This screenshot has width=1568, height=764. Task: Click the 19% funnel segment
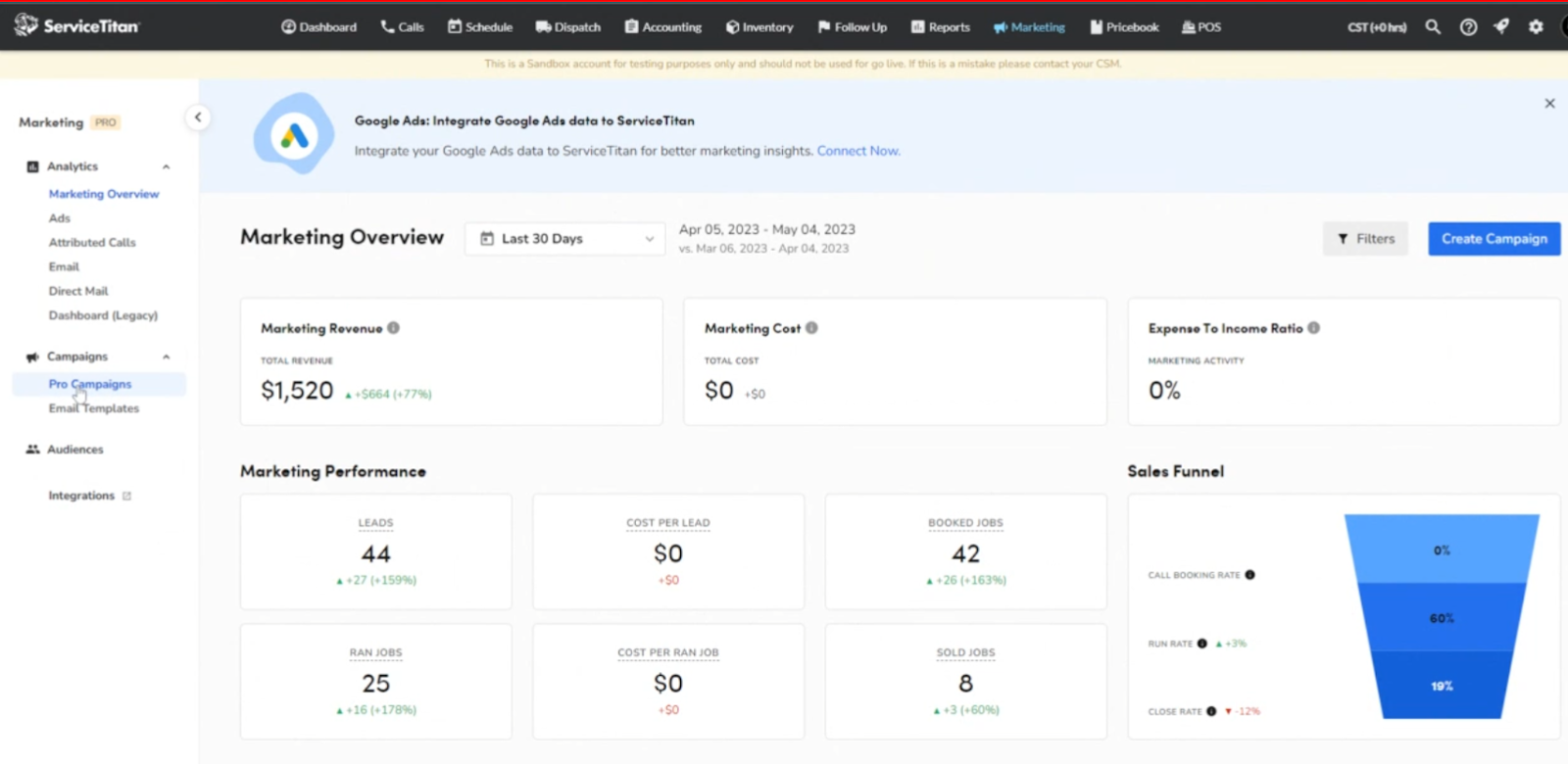click(1441, 686)
